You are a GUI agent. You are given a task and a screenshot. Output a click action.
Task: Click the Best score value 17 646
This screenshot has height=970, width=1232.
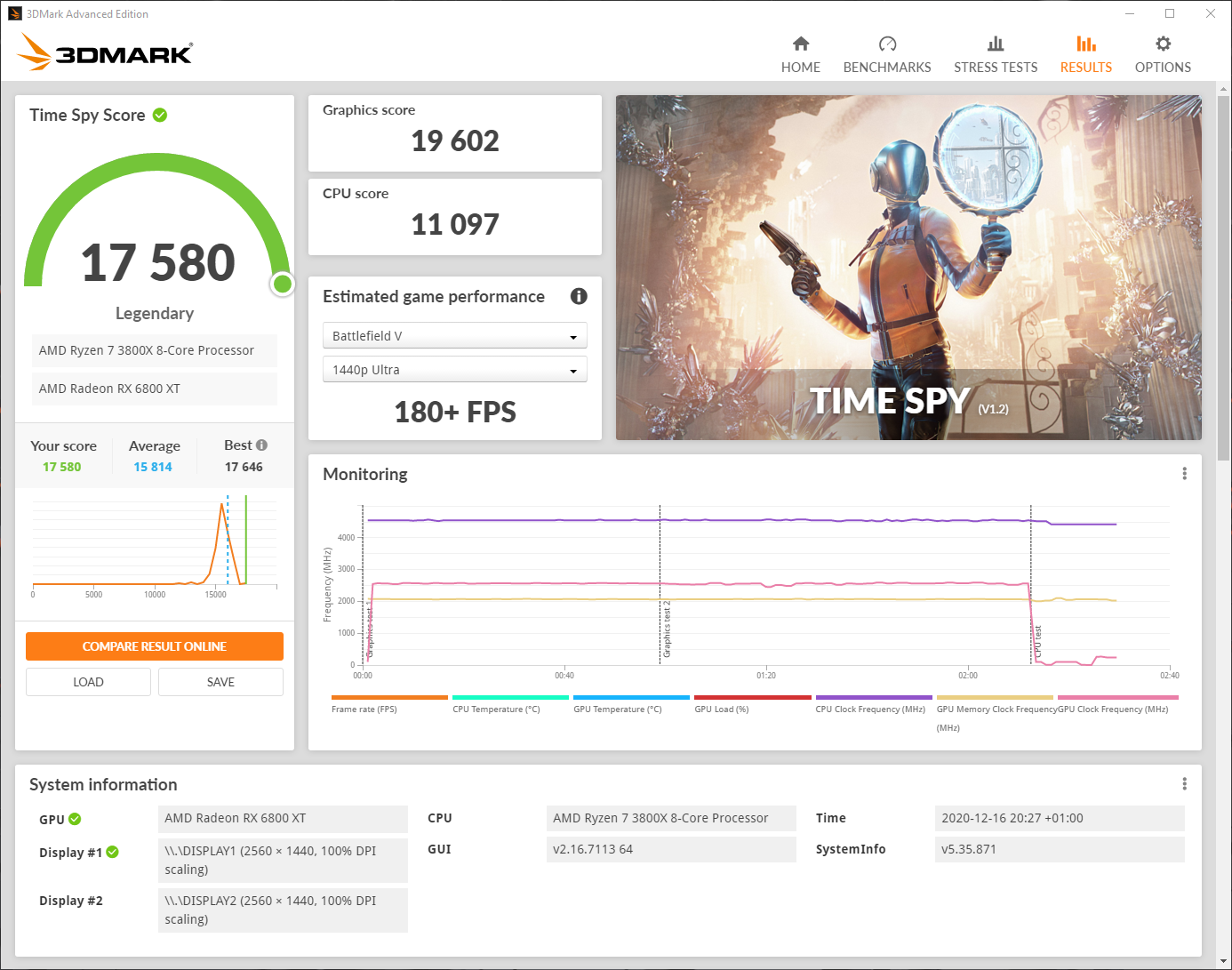244,467
